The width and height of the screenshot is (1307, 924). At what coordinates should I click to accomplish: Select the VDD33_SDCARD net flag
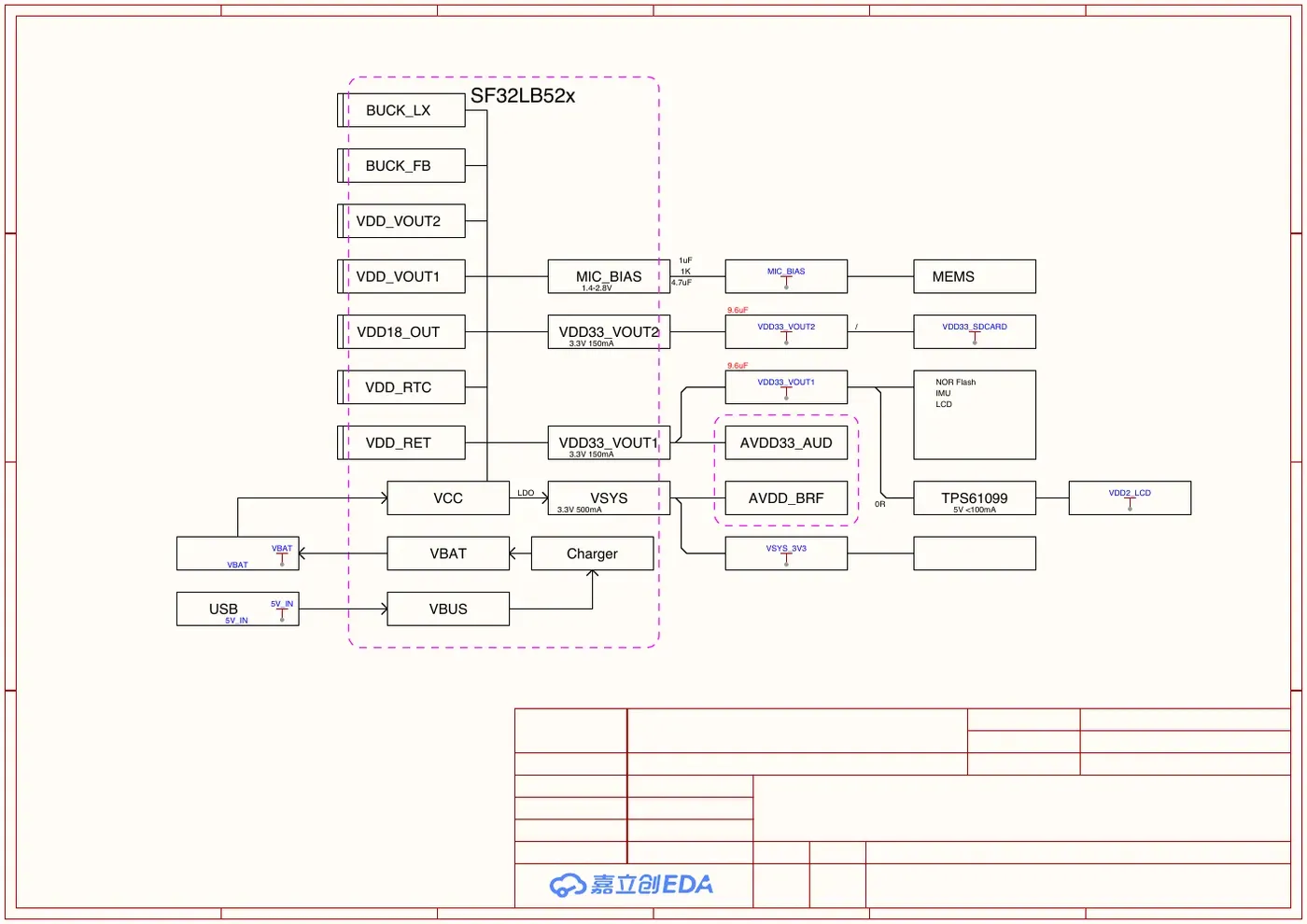(975, 333)
